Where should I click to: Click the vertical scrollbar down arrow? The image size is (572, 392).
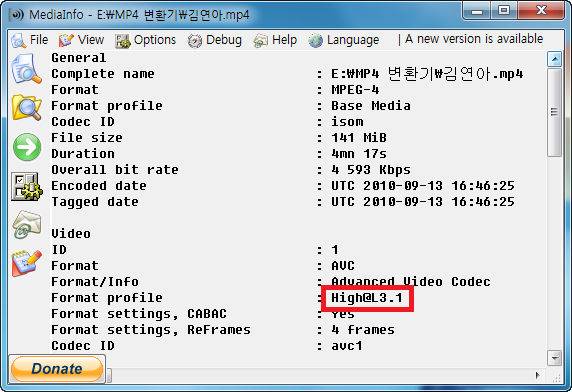[554, 358]
